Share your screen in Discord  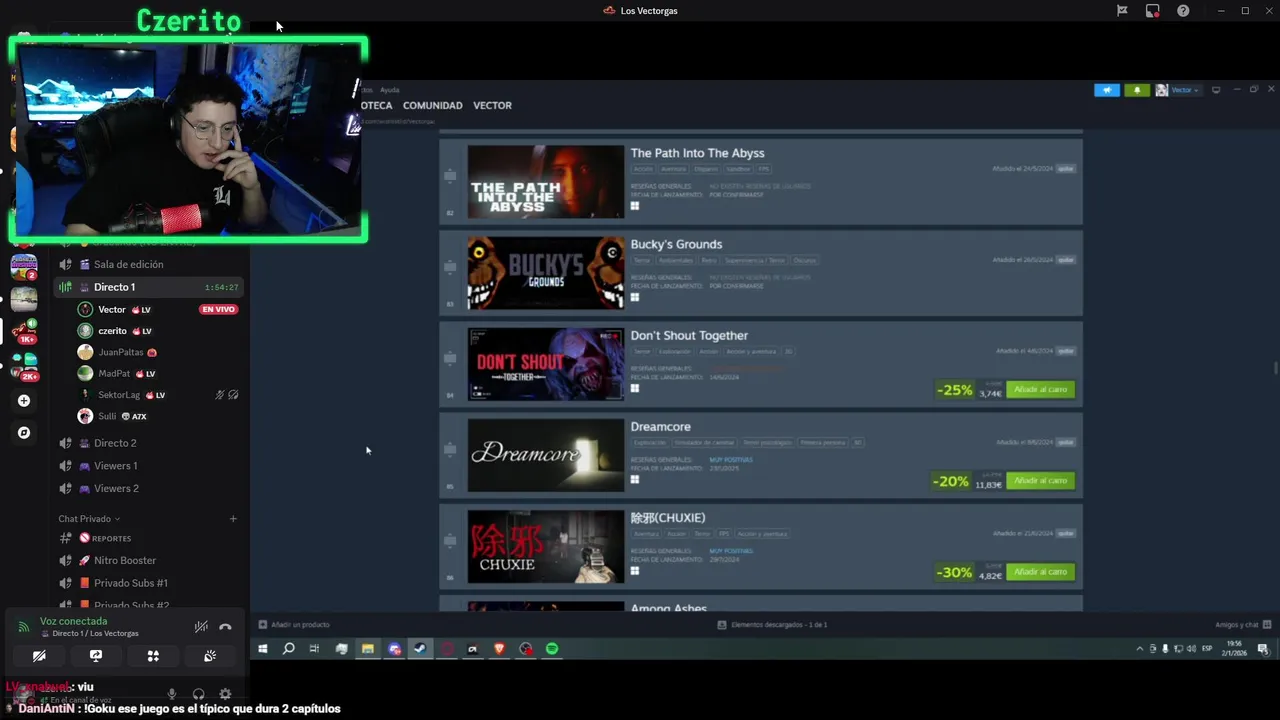click(96, 656)
